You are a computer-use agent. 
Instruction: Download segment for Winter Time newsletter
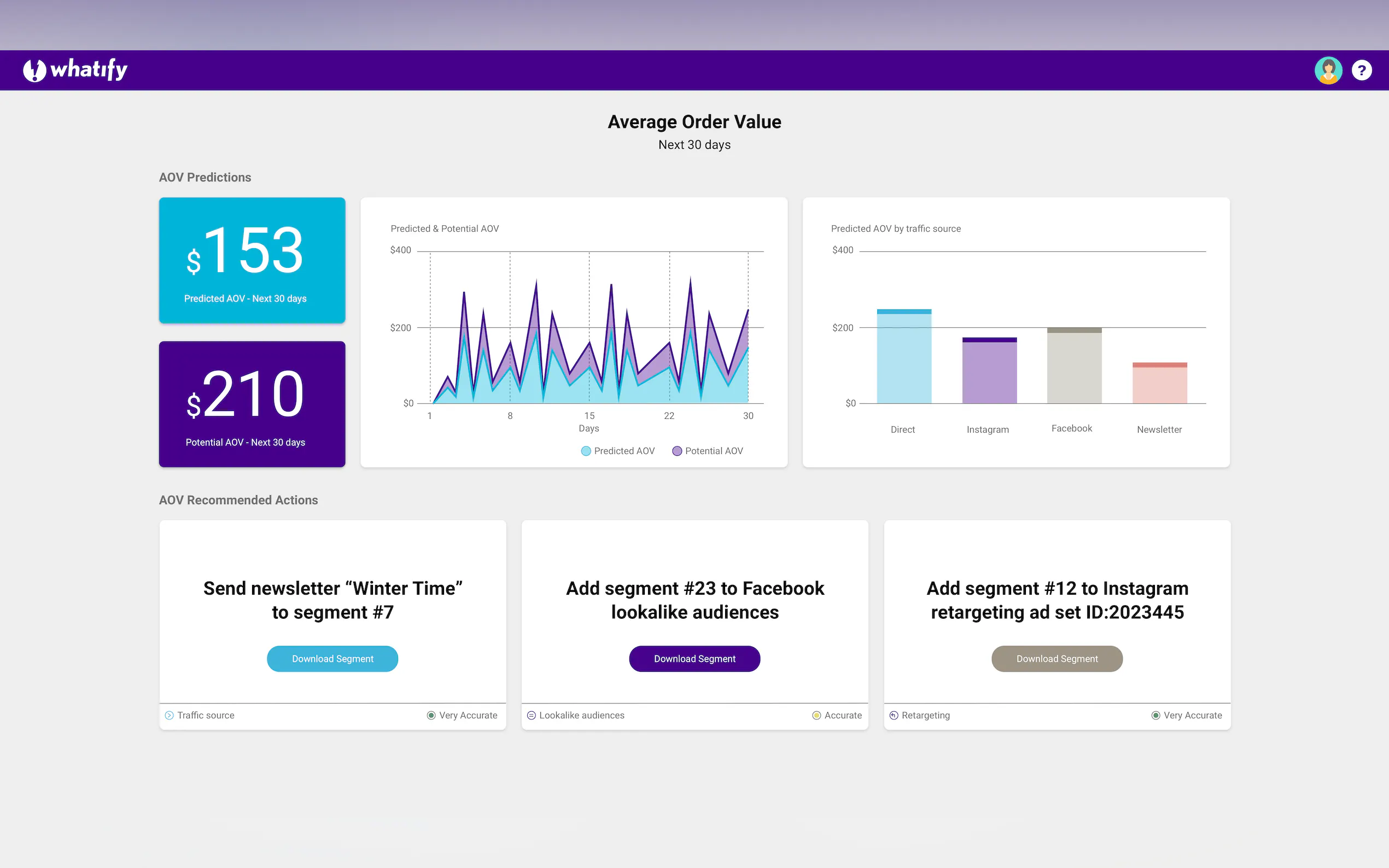click(x=332, y=659)
